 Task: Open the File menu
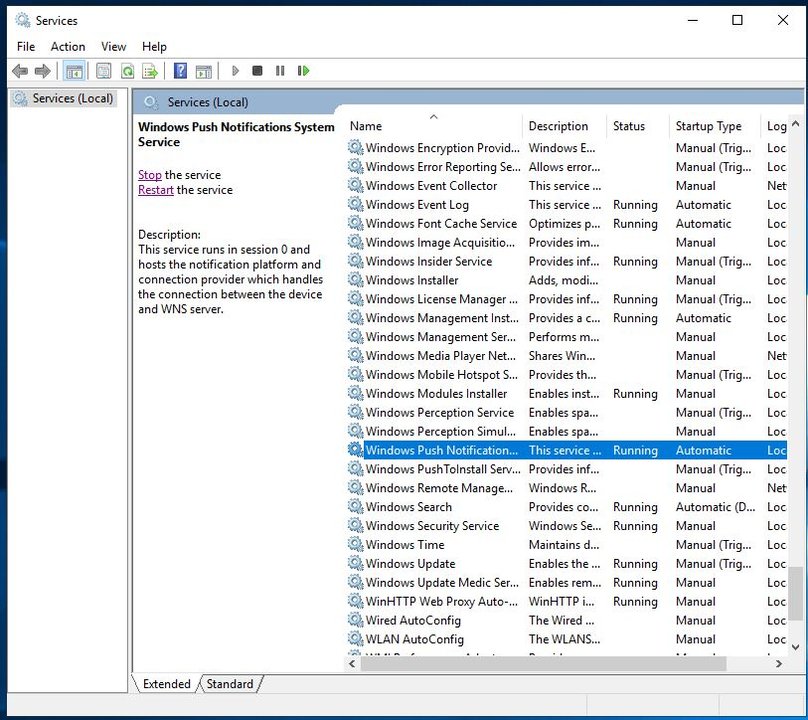(x=26, y=47)
